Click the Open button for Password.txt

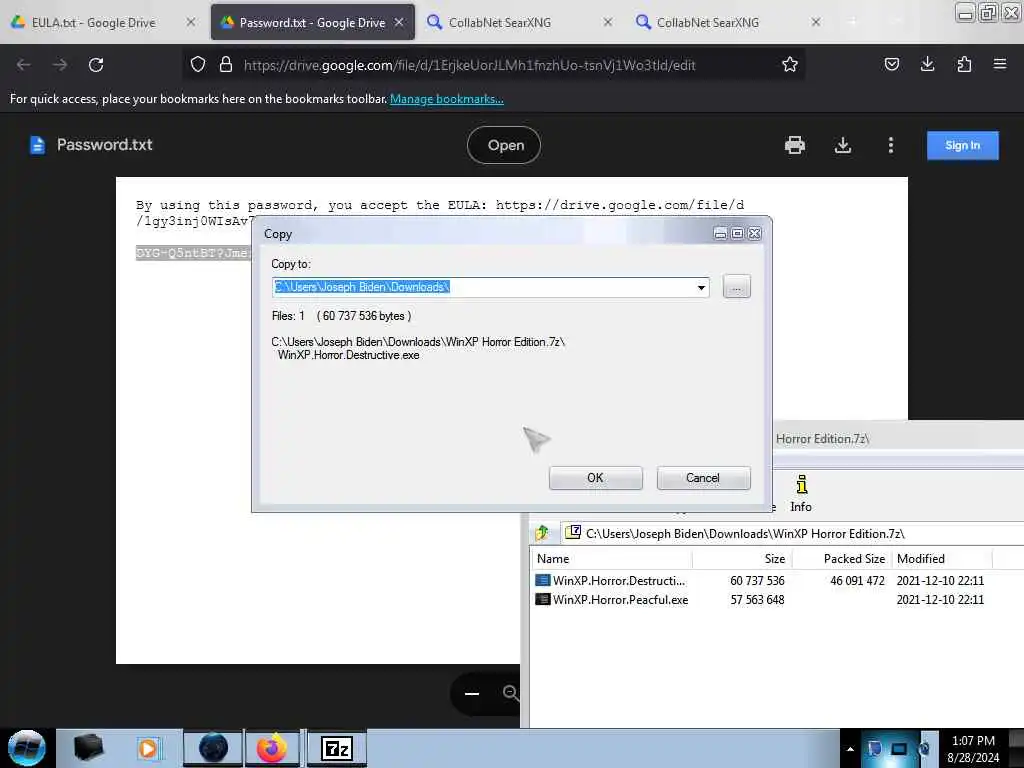pyautogui.click(x=504, y=145)
